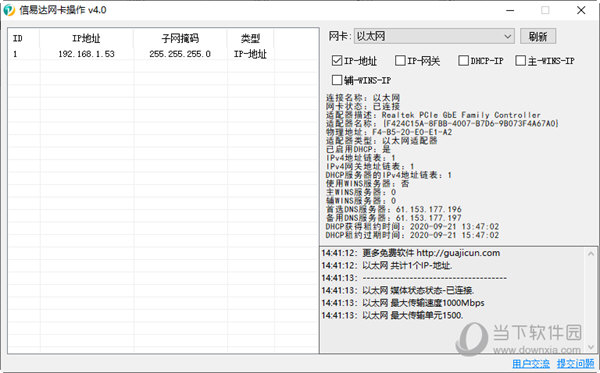
Task: Select the IP-地址 type cell in row 1
Action: [250, 54]
